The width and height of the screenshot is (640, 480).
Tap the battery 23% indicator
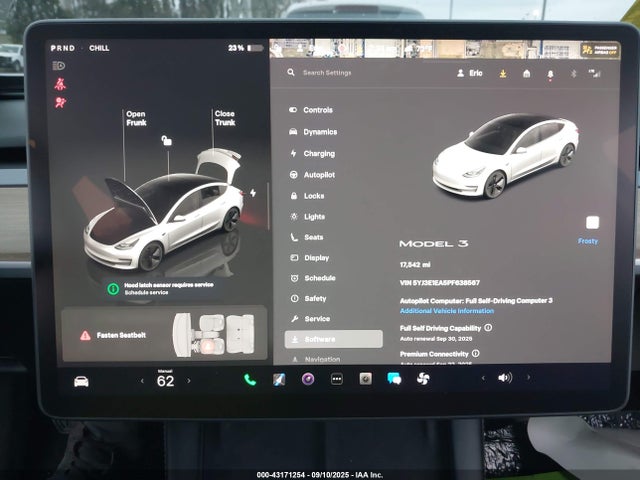[245, 48]
